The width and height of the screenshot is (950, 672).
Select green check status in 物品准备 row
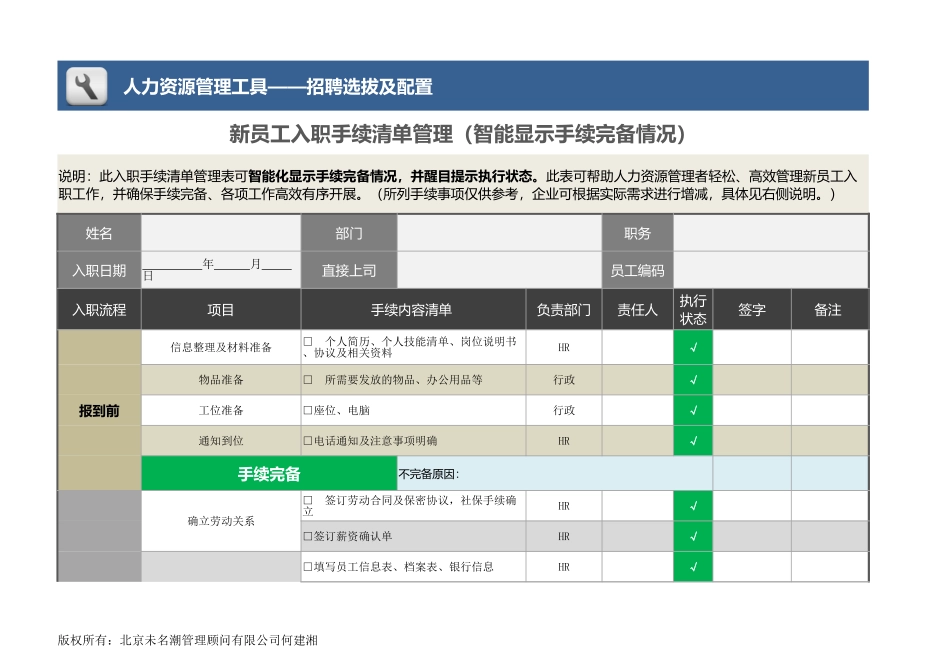click(x=693, y=380)
